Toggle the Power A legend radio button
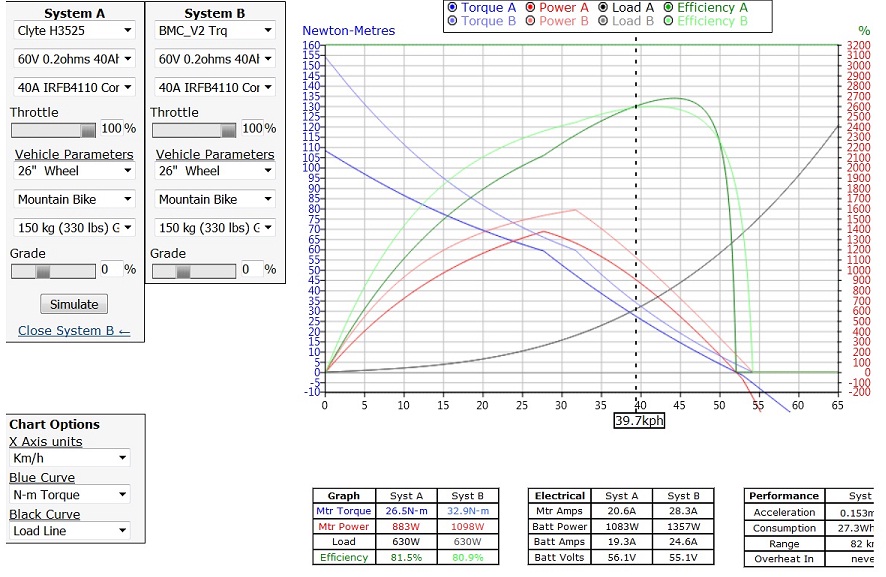The height and width of the screenshot is (577, 886). (531, 8)
